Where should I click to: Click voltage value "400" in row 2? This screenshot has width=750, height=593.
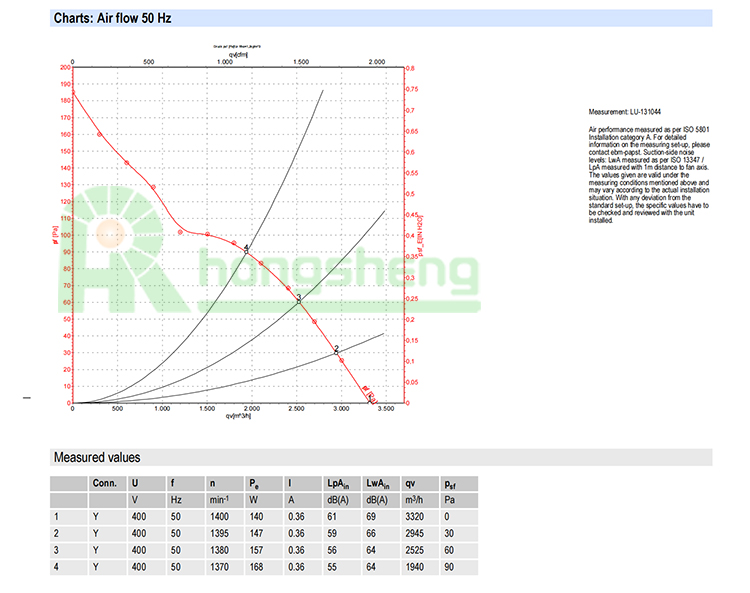(x=139, y=533)
